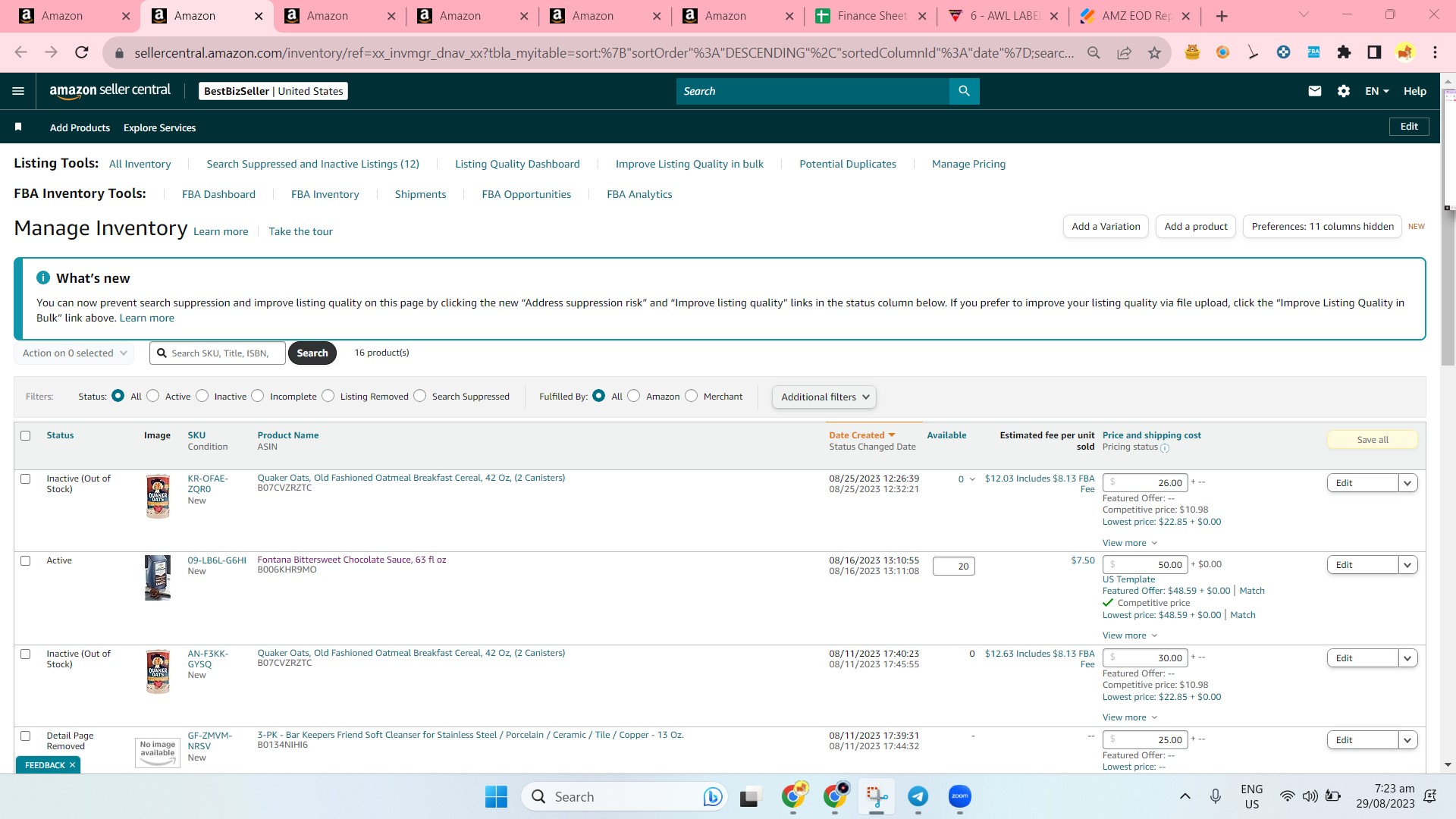Click the microphone tray icon
This screenshot has height=819, width=1456.
tap(1215, 796)
